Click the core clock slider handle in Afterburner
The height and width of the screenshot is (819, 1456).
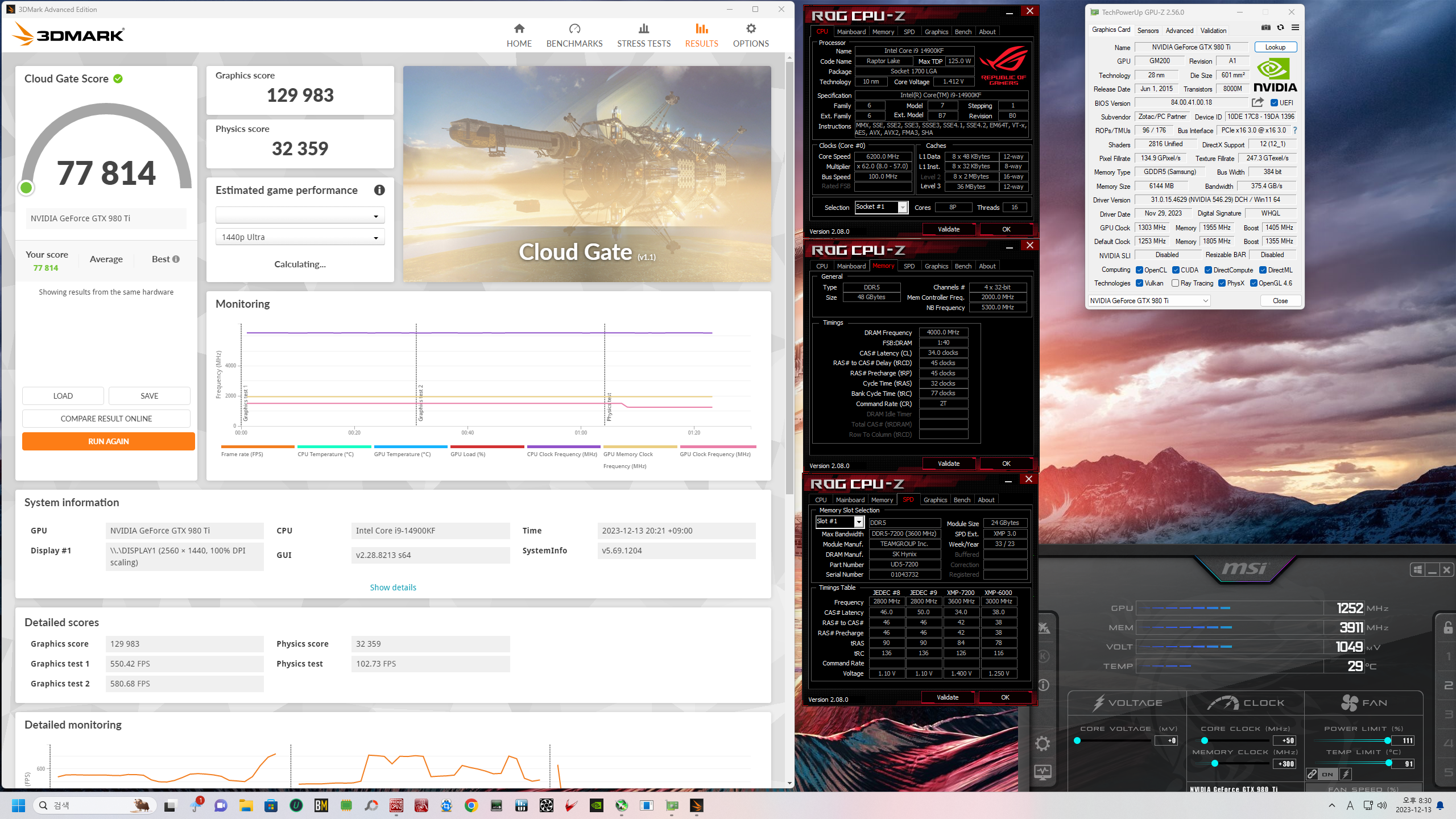pyautogui.click(x=1204, y=741)
